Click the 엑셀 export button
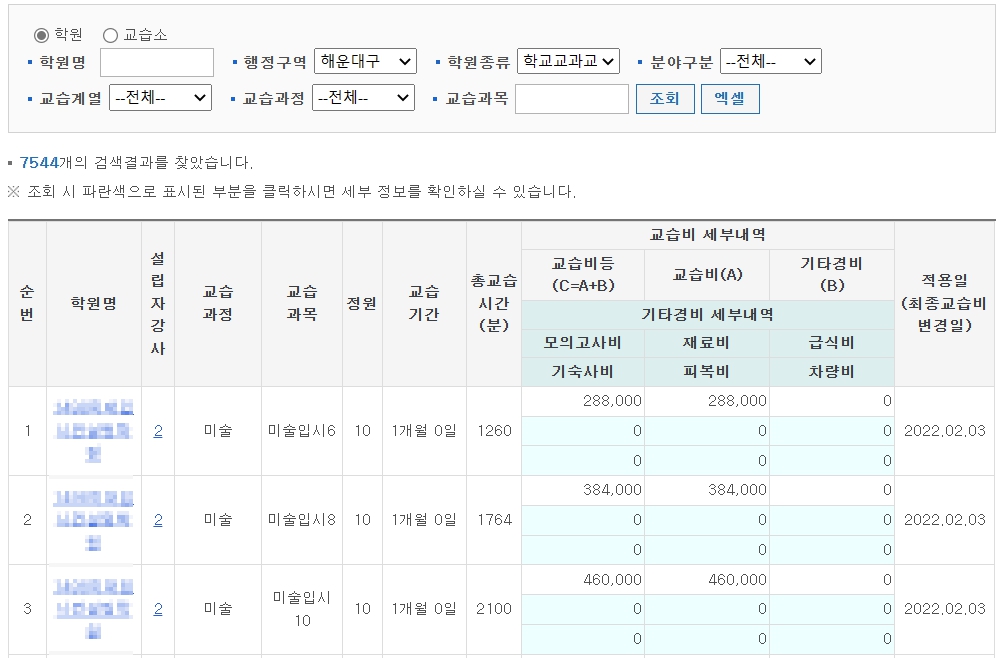This screenshot has width=999, height=658. pyautogui.click(x=730, y=98)
